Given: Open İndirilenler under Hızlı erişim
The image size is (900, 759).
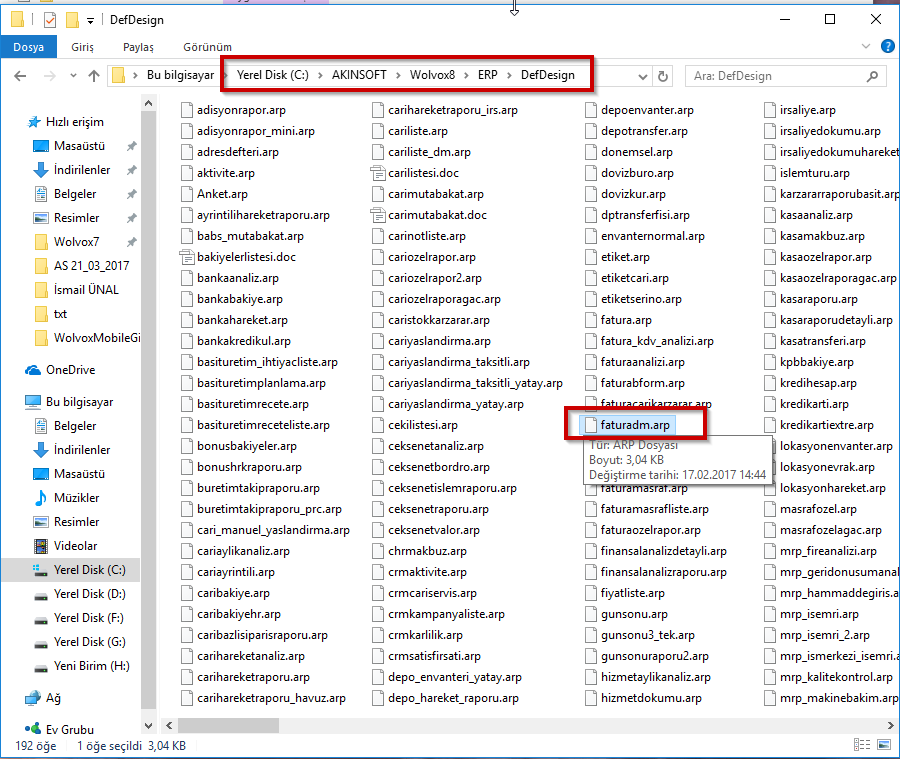Looking at the screenshot, I should [x=82, y=170].
